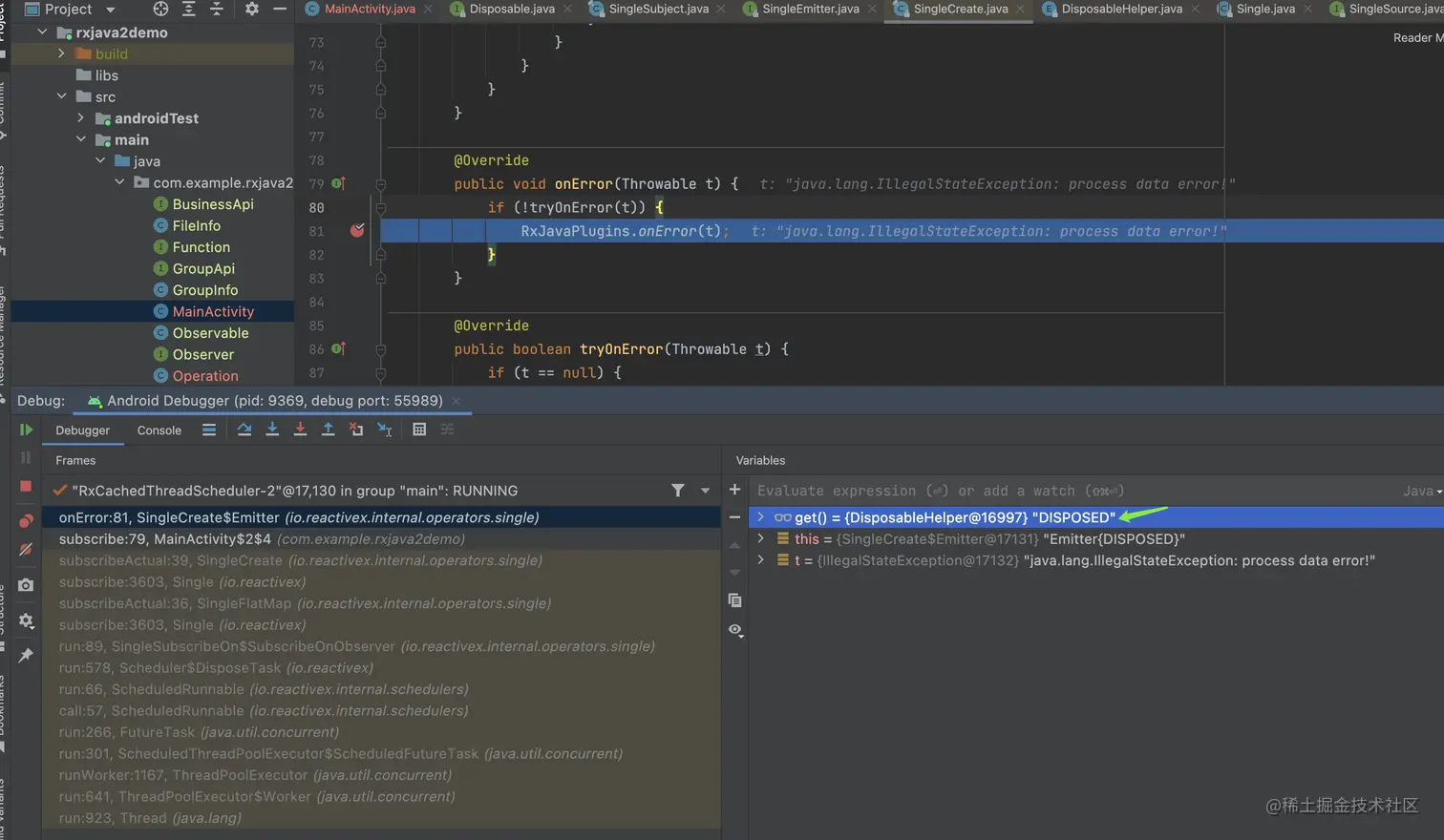Click Step Into in the debugger toolbar

click(272, 430)
